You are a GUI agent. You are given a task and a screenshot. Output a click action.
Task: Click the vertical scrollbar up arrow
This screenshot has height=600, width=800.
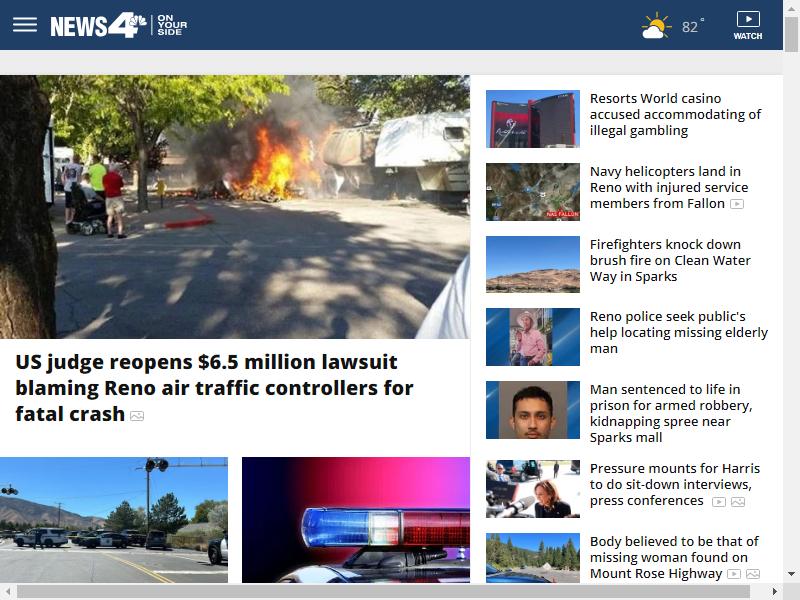pyautogui.click(x=791, y=7)
